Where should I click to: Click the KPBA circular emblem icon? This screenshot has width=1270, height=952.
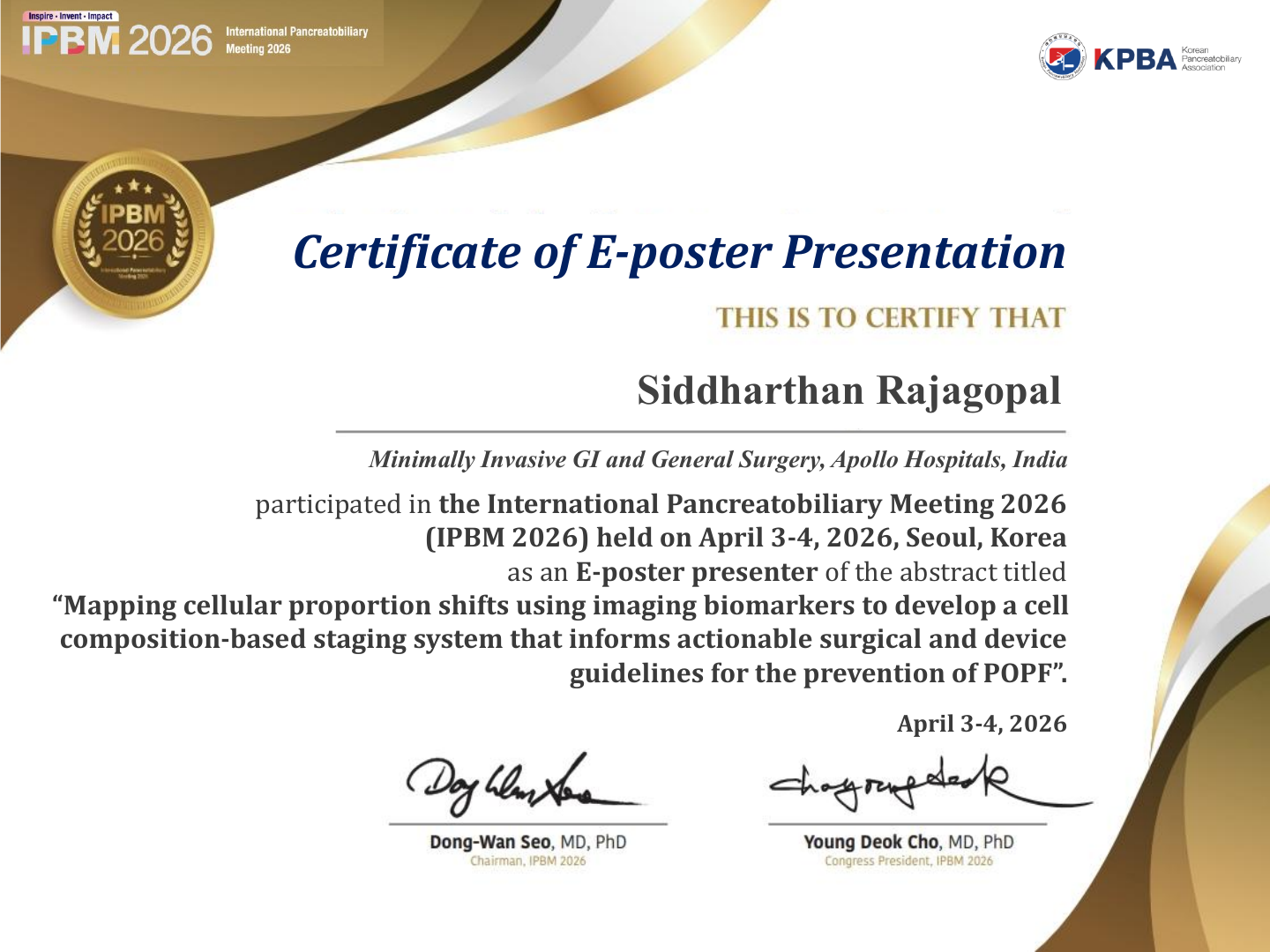(1062, 57)
